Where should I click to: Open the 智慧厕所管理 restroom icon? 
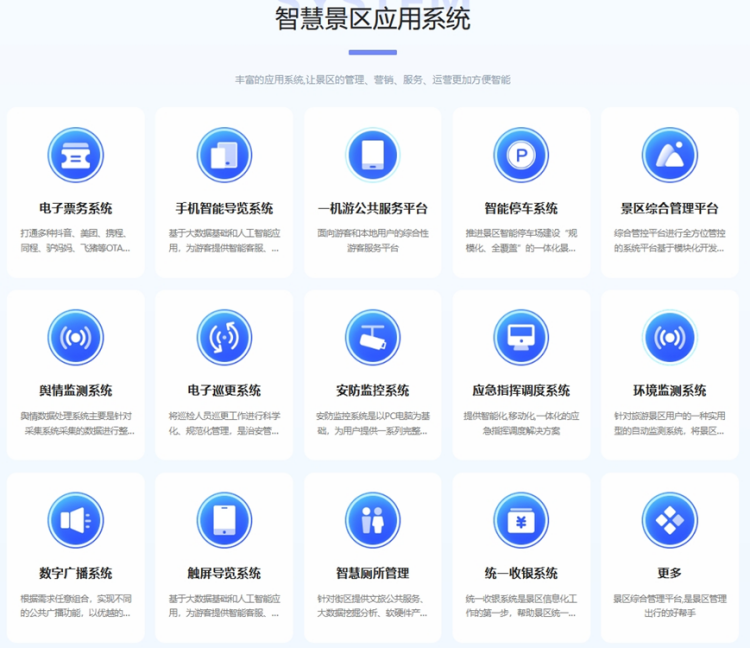click(373, 521)
